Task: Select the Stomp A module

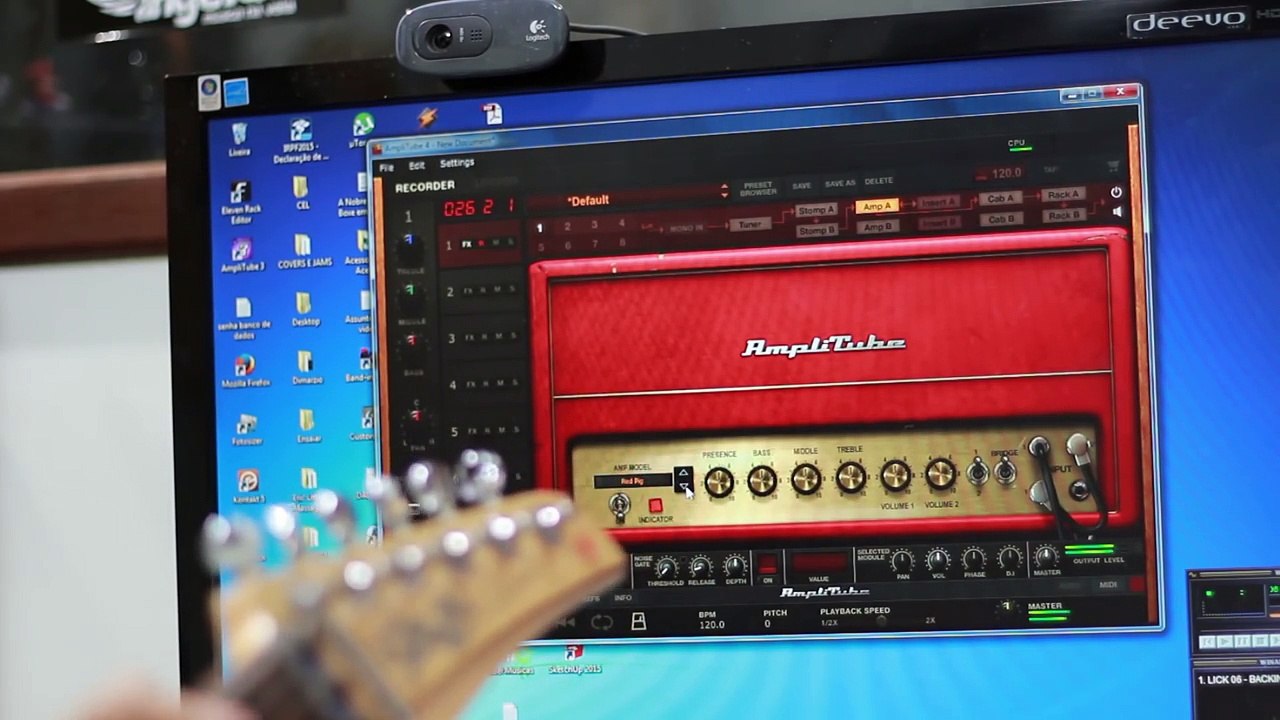Action: point(816,211)
